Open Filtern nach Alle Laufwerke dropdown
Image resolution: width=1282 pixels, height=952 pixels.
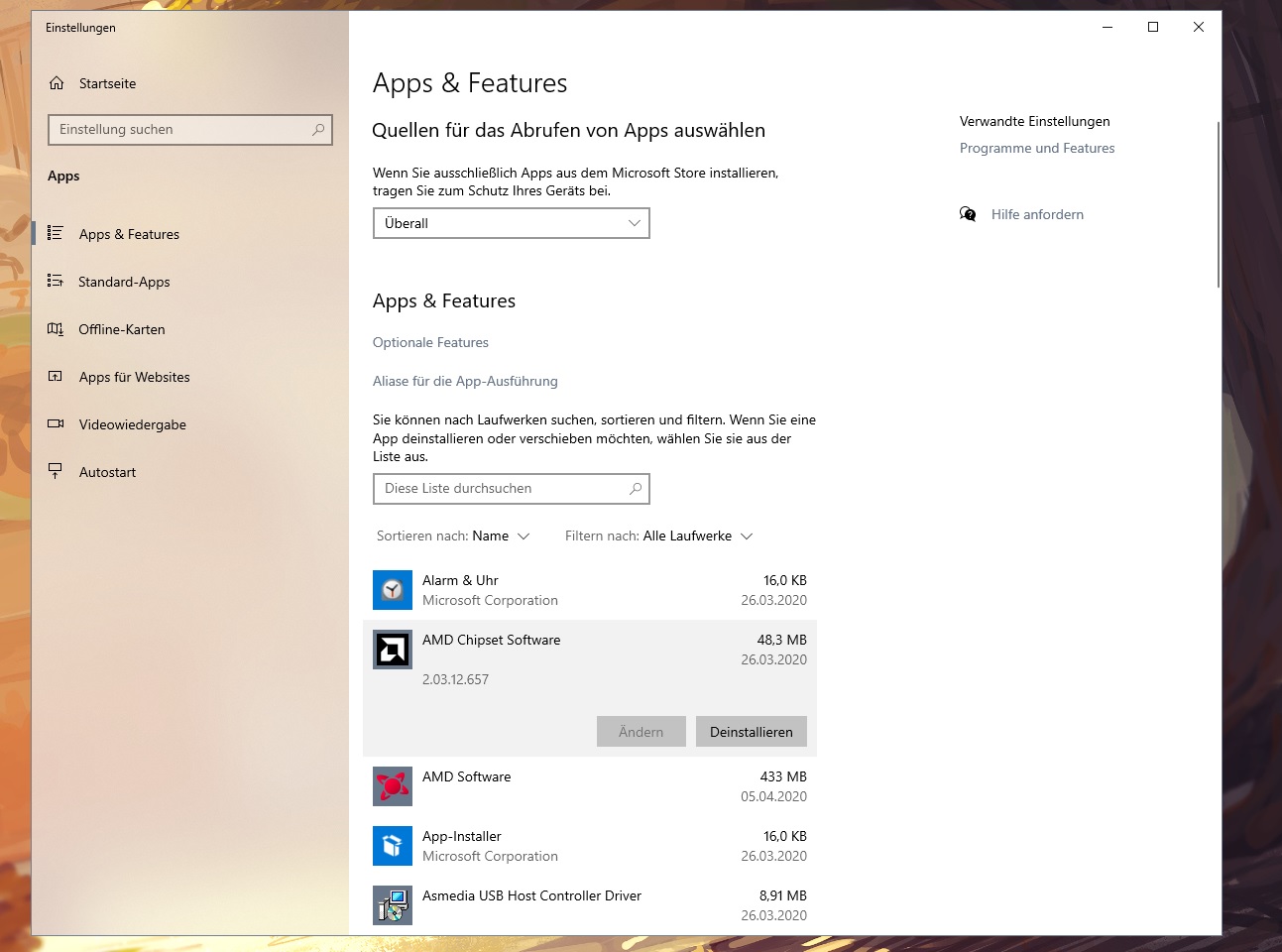tap(659, 535)
